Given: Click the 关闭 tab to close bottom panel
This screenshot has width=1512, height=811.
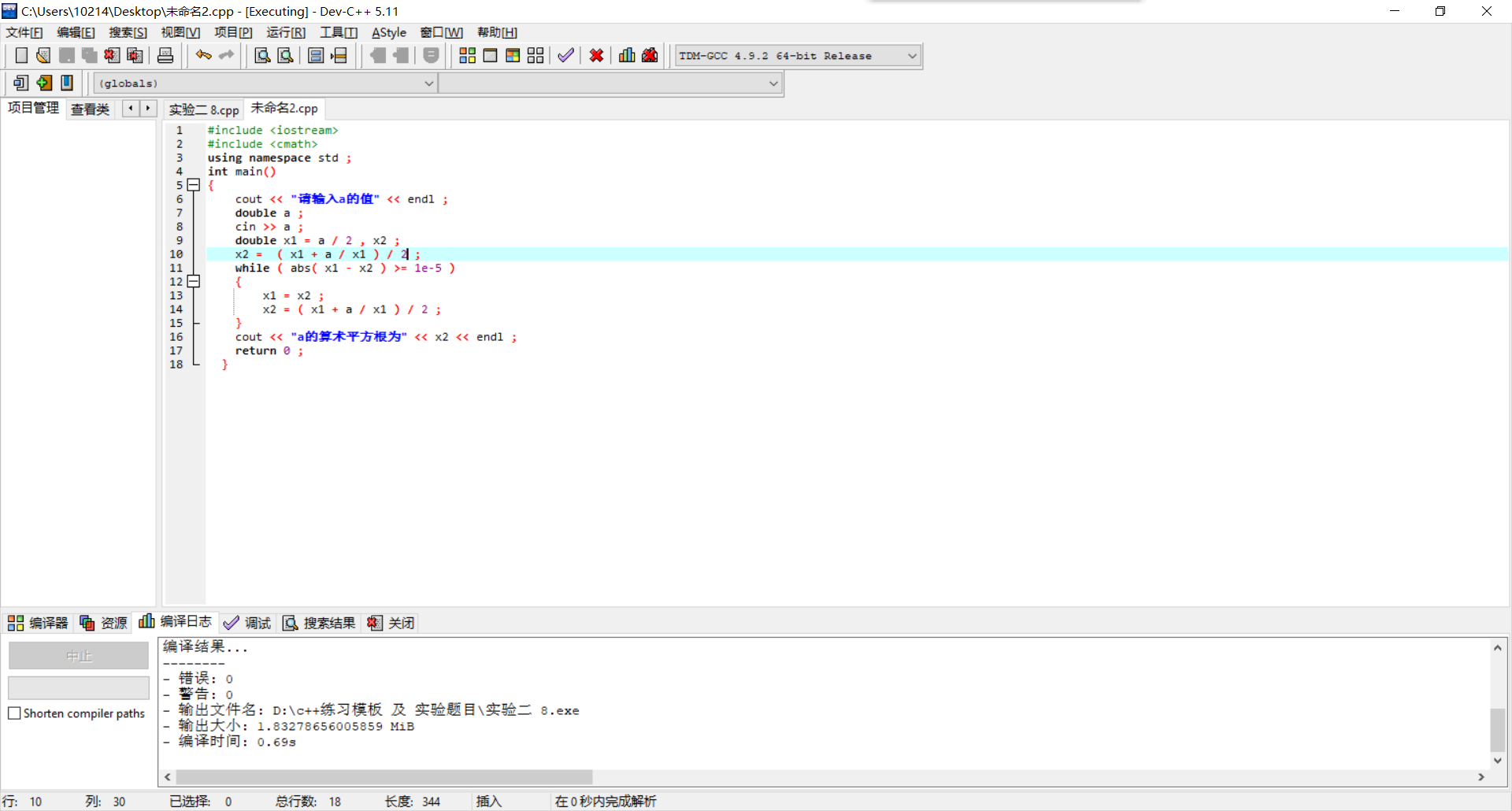Looking at the screenshot, I should 391,623.
